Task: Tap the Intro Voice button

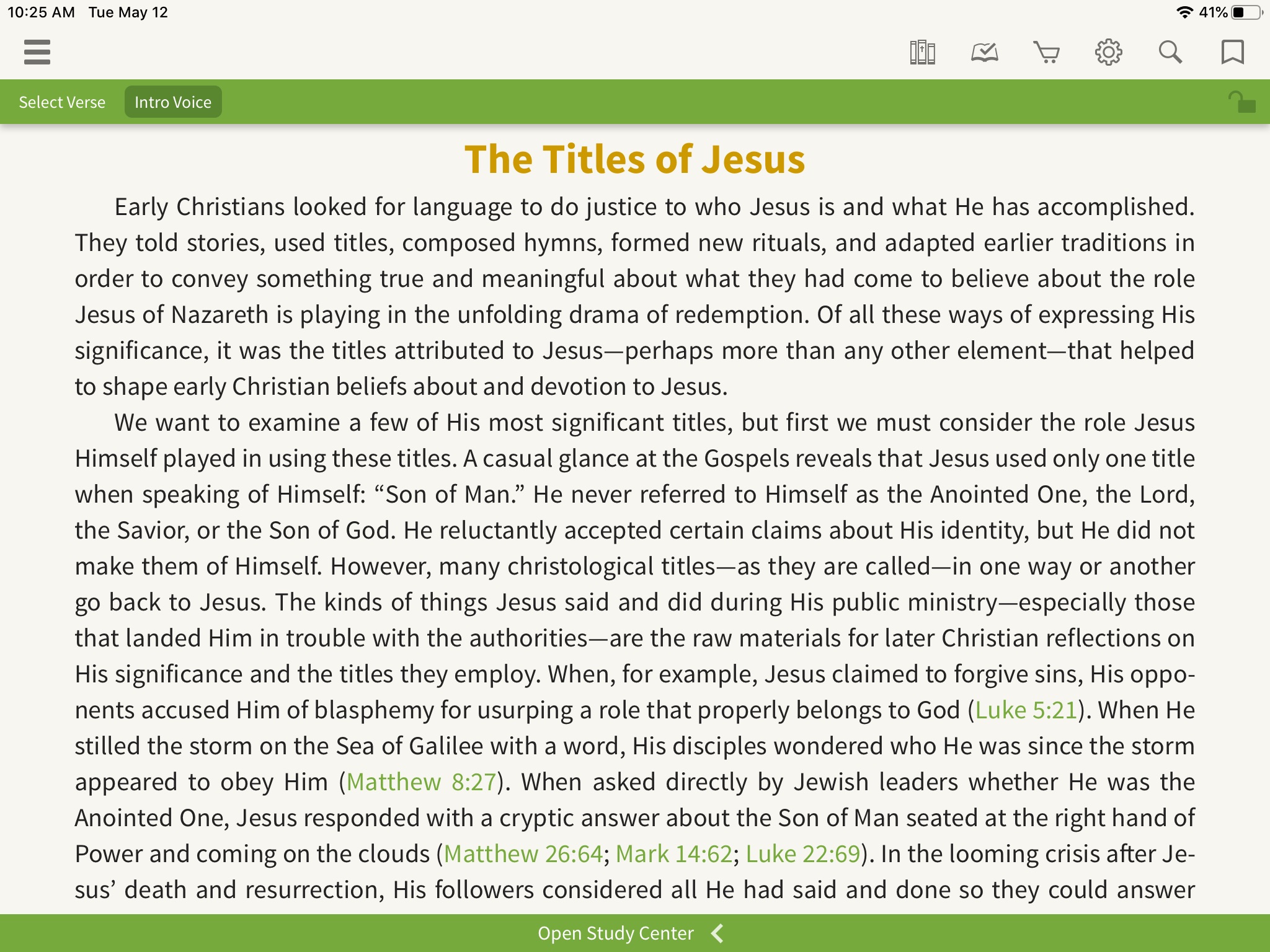Action: pyautogui.click(x=173, y=102)
